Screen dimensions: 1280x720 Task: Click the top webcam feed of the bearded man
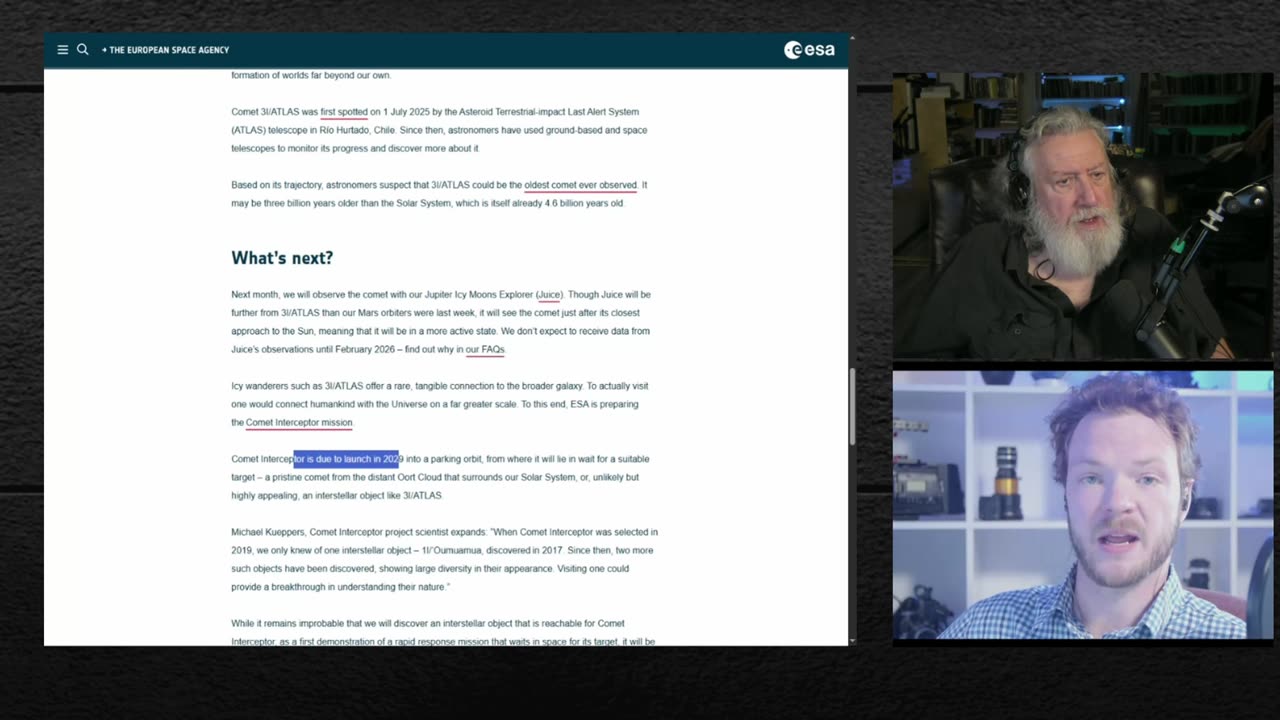pyautogui.click(x=1083, y=215)
